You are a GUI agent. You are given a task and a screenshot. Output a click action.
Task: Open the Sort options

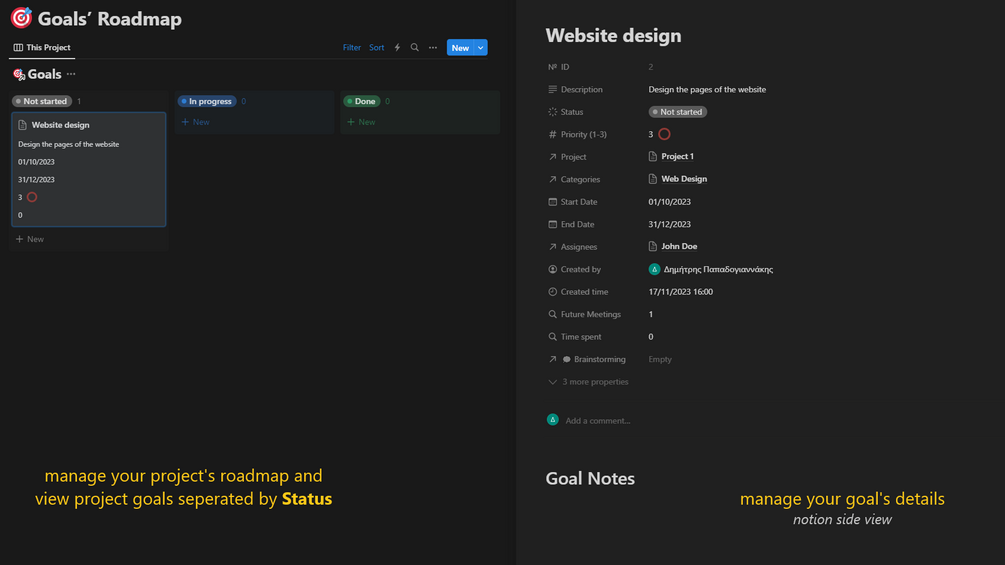tap(376, 48)
